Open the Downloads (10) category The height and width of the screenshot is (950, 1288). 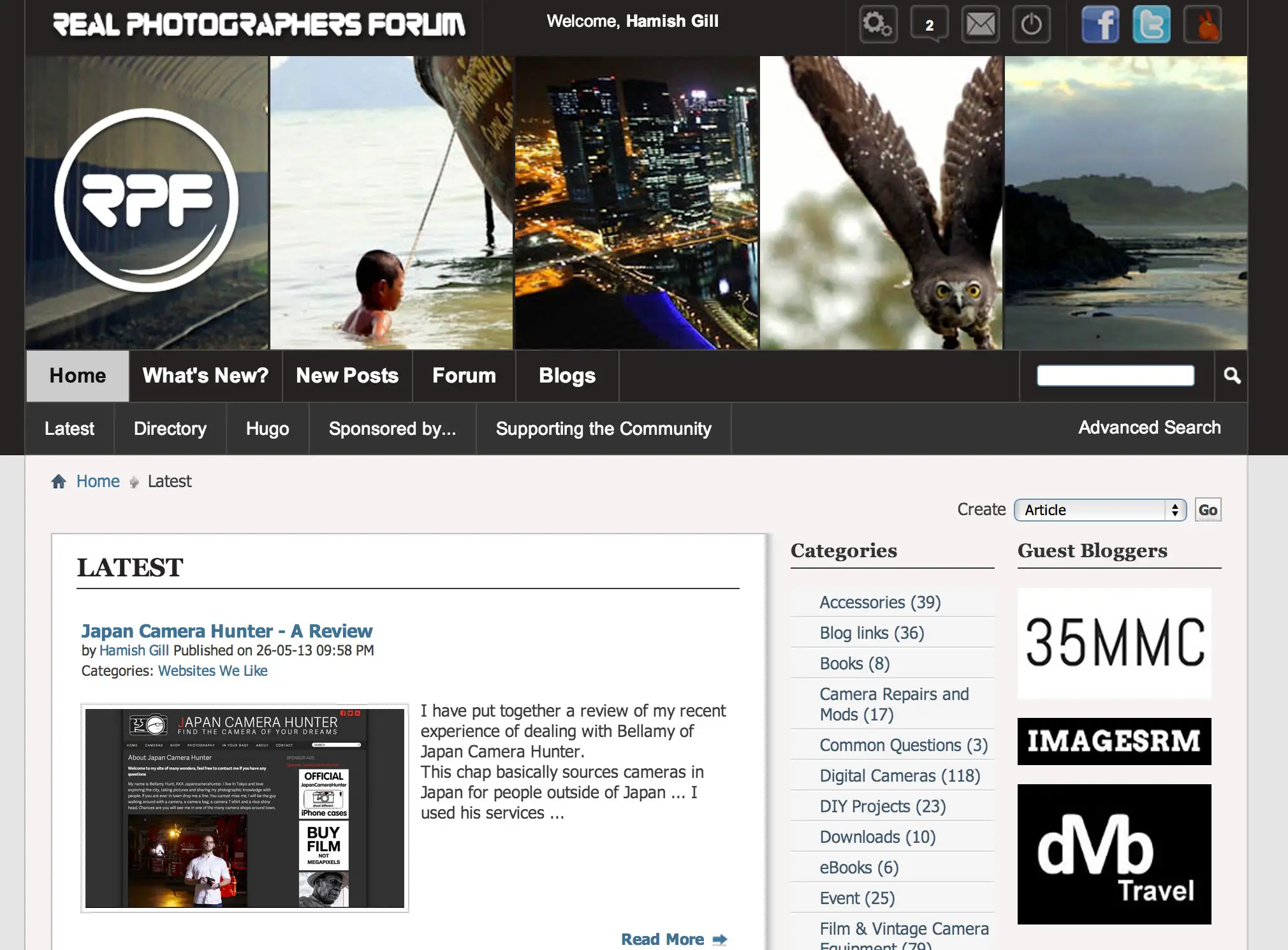click(877, 837)
